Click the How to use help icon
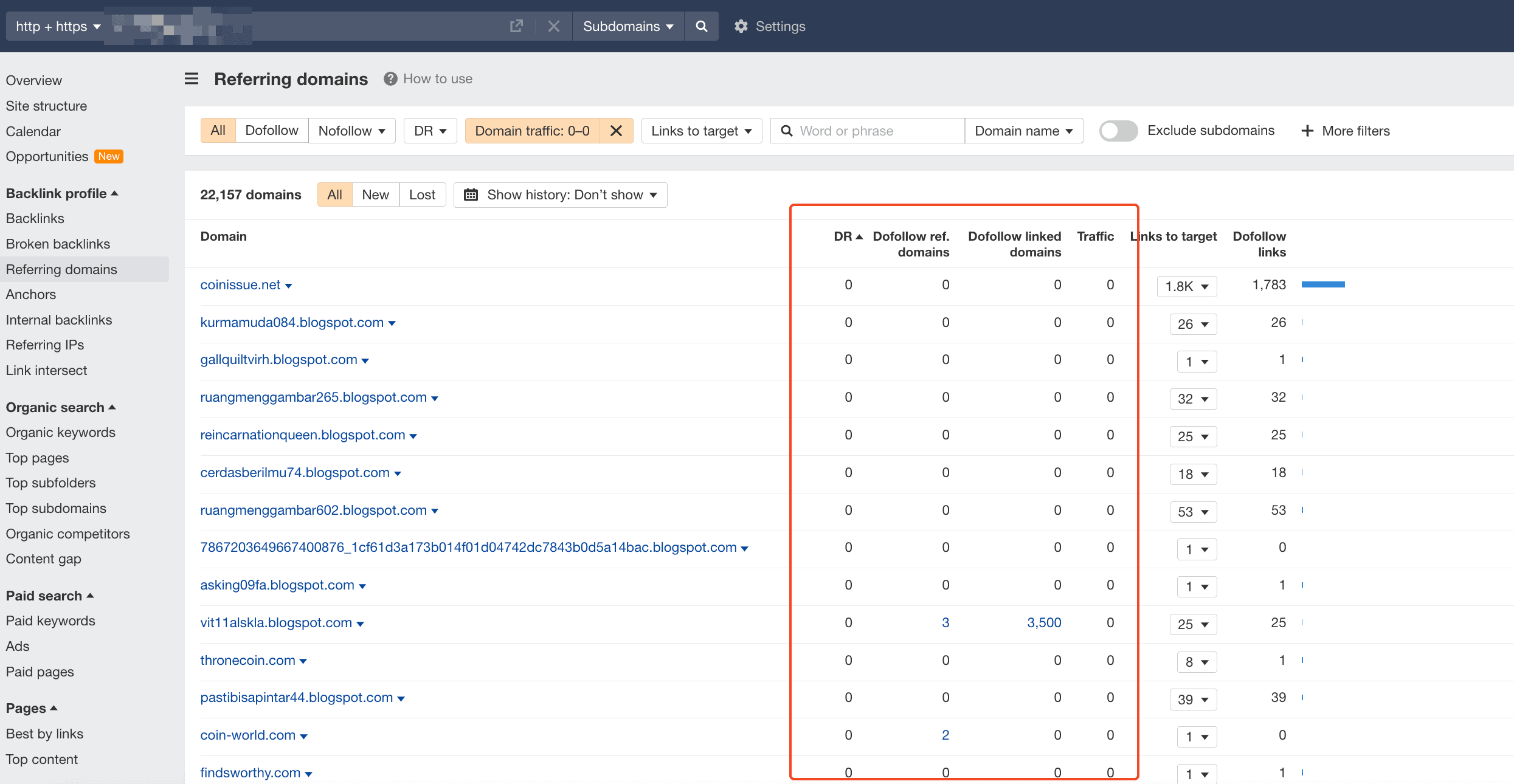This screenshot has height=784, width=1514. tap(390, 79)
